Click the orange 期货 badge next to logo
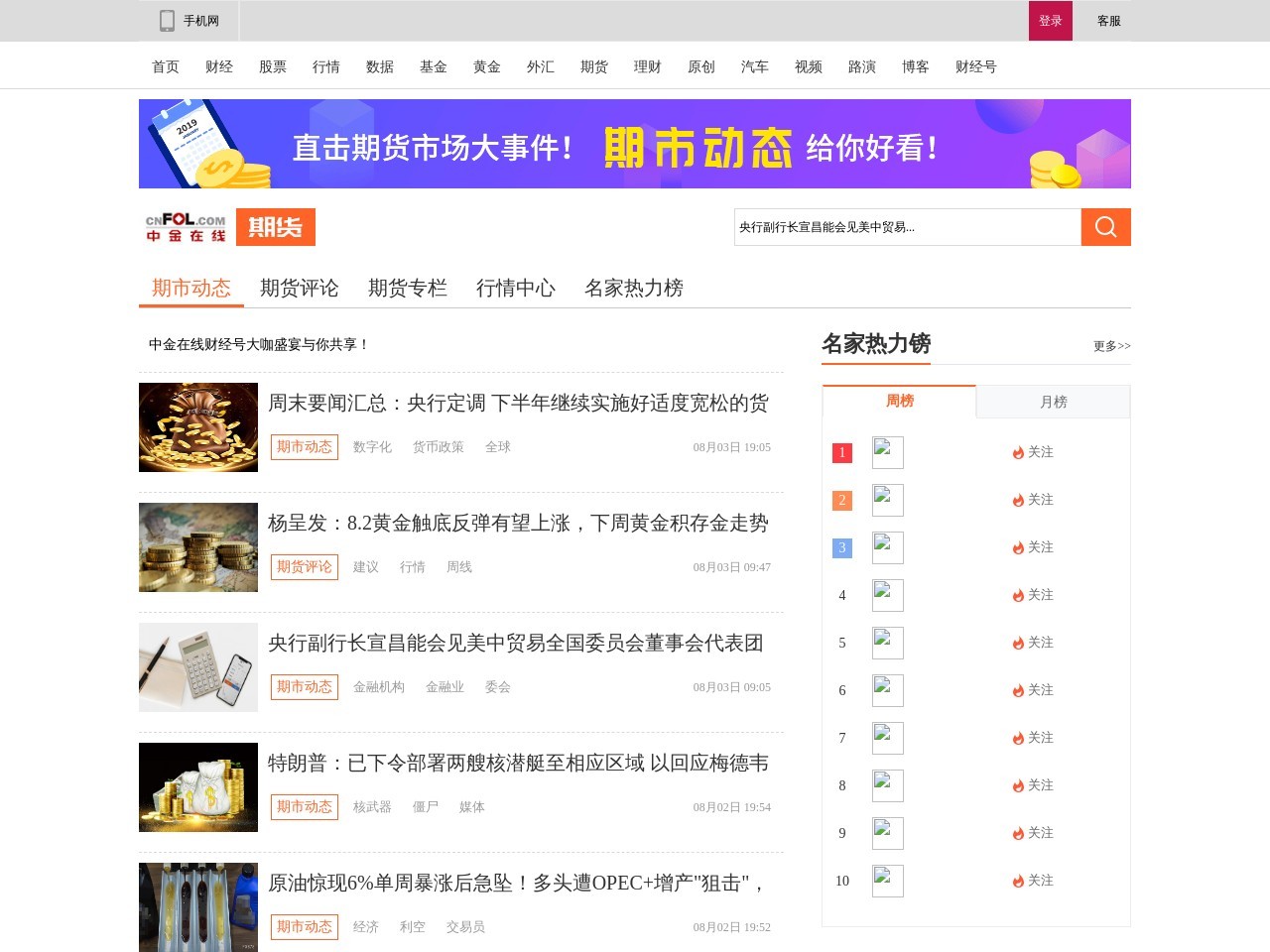 (275, 226)
